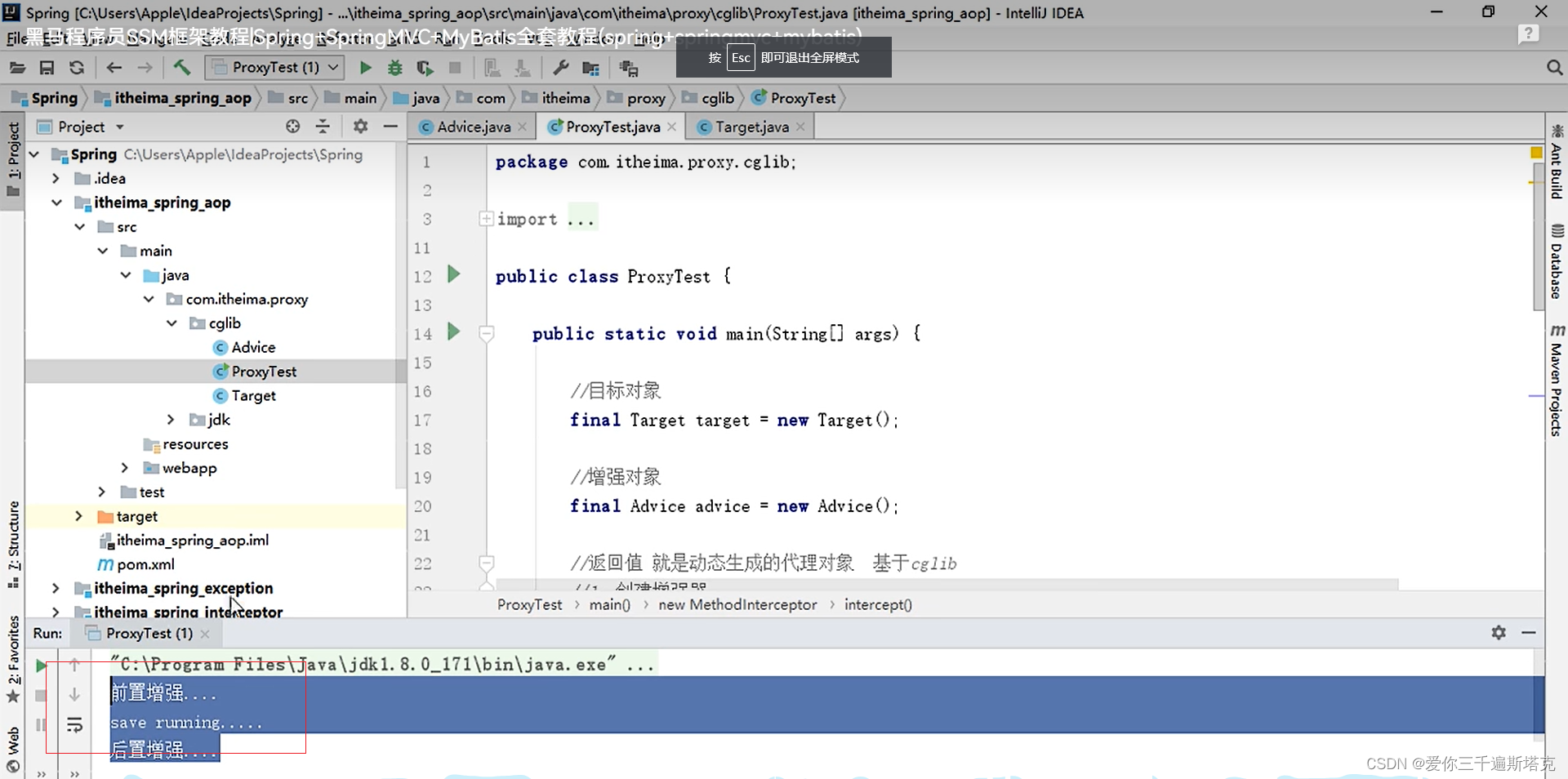Expand the orange target folder
Image resolution: width=1568 pixels, height=779 pixels.
[x=78, y=516]
